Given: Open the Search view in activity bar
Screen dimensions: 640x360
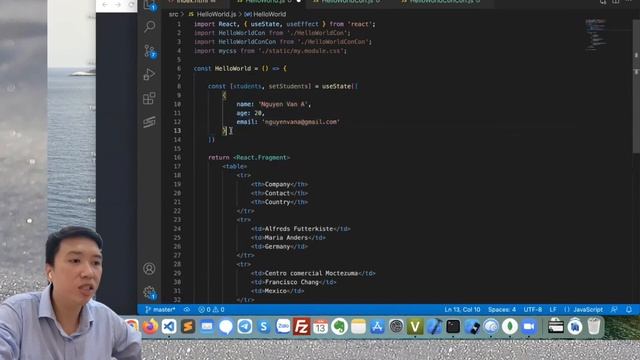Looking at the screenshot, I should pyautogui.click(x=149, y=27).
